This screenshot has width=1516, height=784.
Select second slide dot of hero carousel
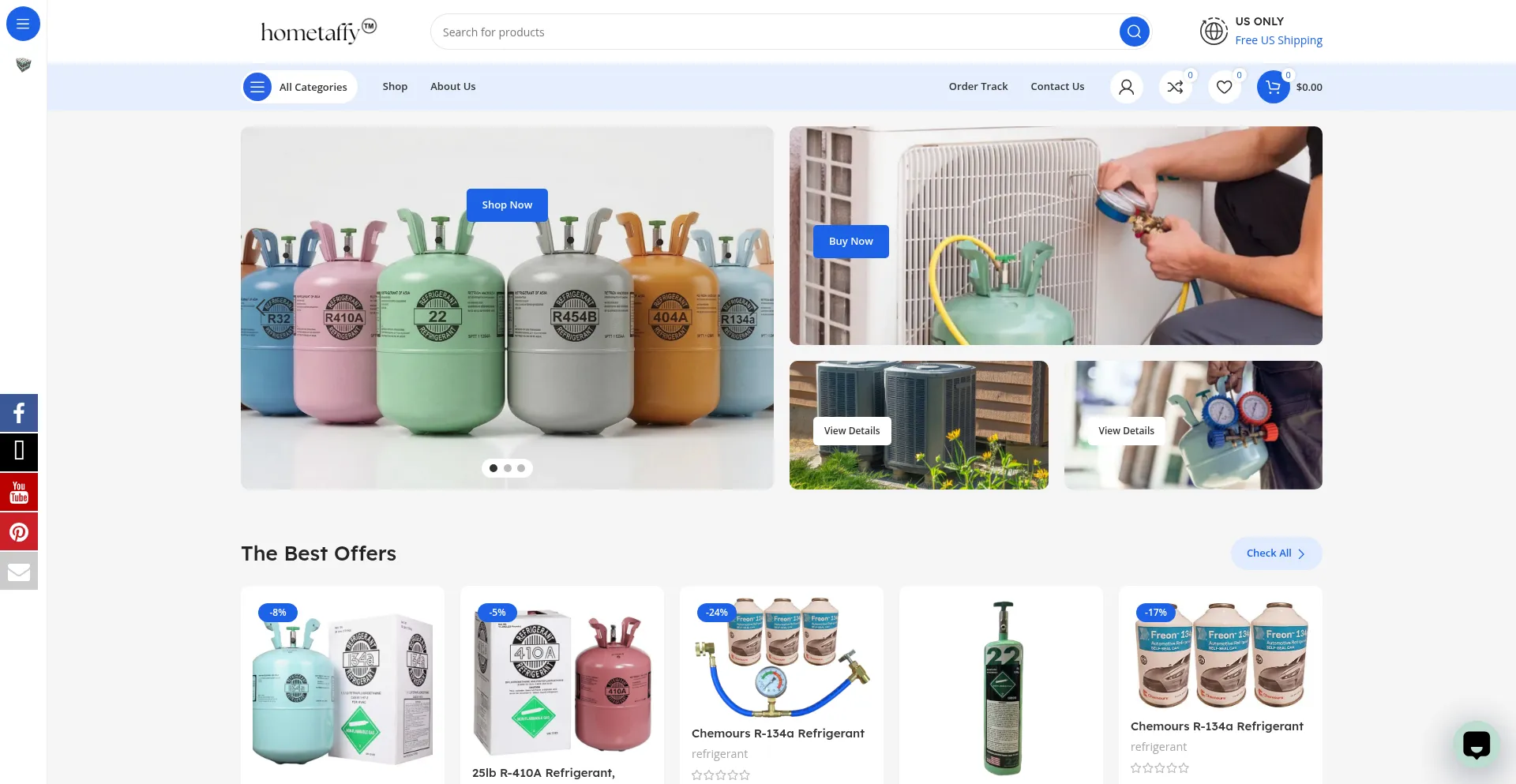click(x=508, y=468)
